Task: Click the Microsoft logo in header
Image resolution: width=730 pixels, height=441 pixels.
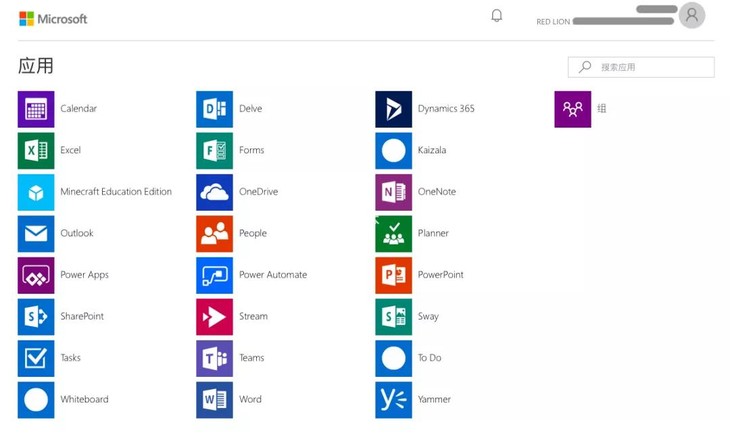Action: point(53,18)
